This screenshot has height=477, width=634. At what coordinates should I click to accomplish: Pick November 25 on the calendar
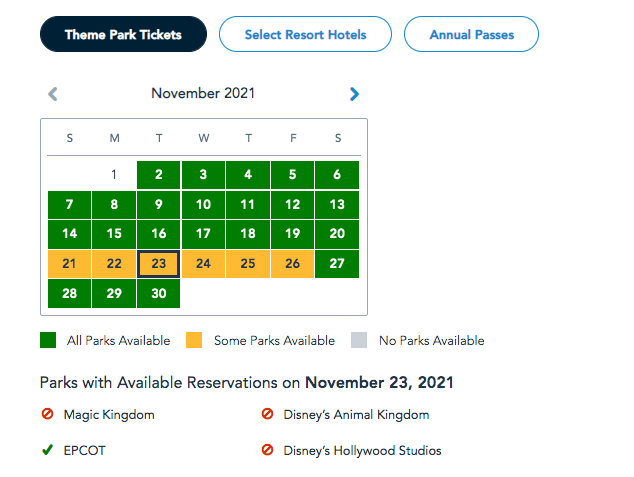coord(248,264)
